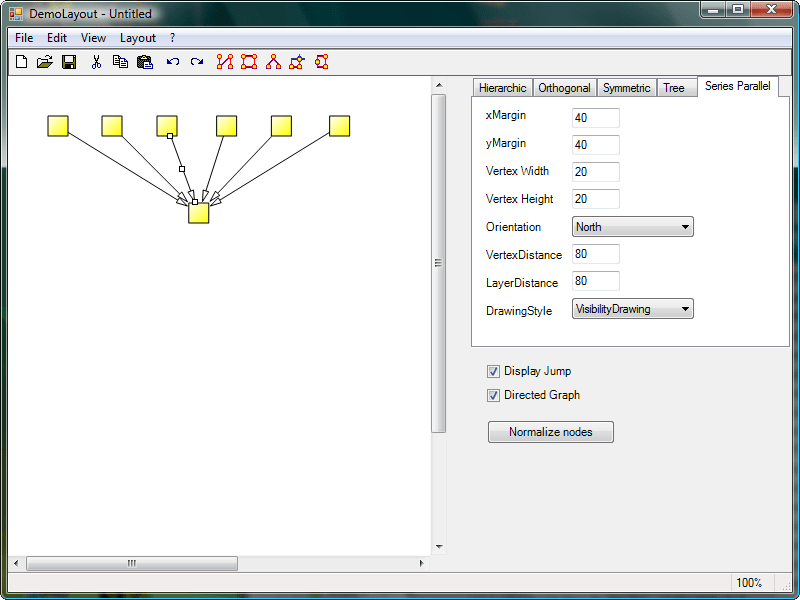Click the horizontal scrollbar left arrow
This screenshot has height=600, width=800.
pos(16,563)
